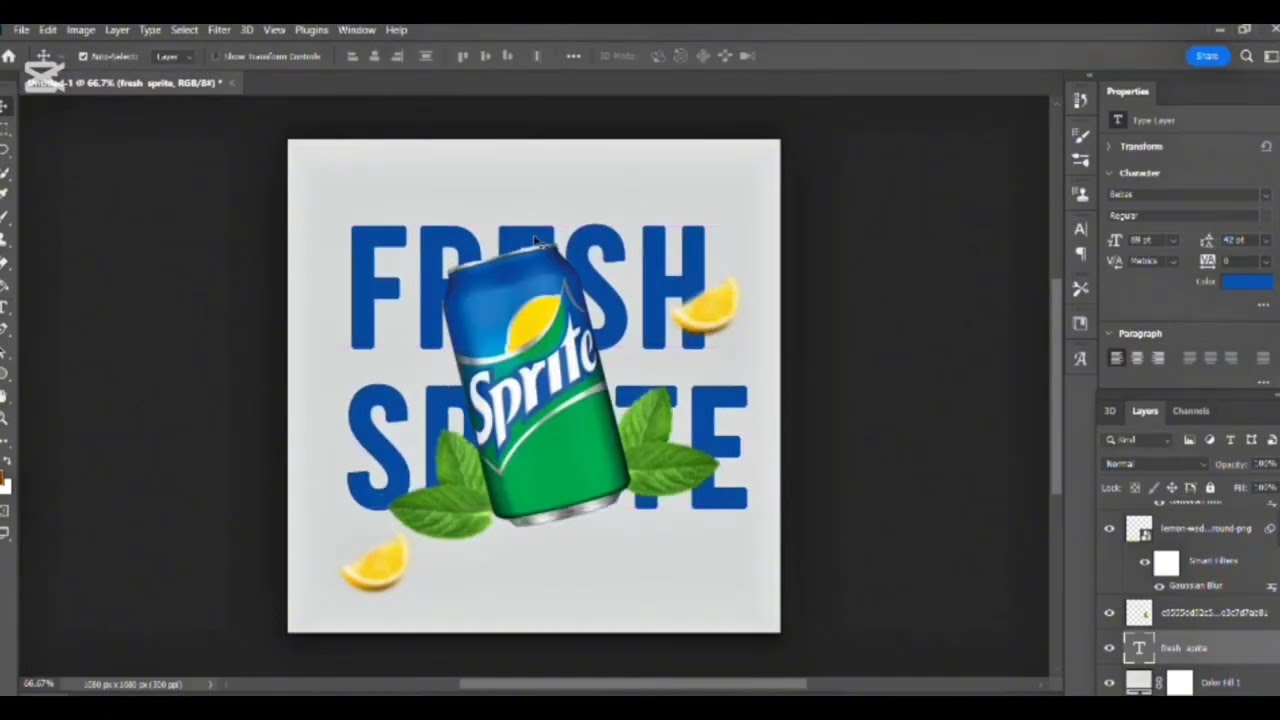Select the Move tool options icon
Viewport: 1280px width, 720px height.
click(x=44, y=56)
